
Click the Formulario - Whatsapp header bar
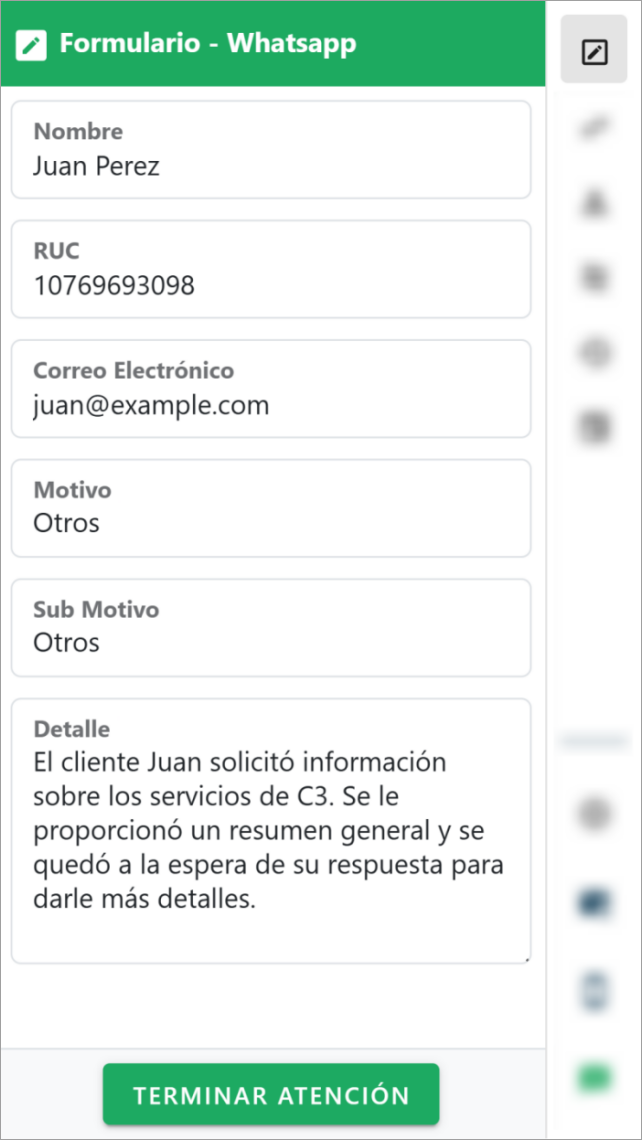(270, 44)
